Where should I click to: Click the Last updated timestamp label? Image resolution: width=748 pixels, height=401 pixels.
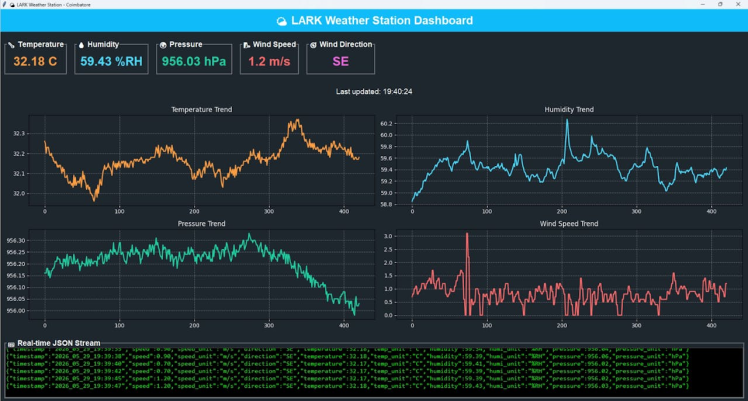tap(374, 92)
